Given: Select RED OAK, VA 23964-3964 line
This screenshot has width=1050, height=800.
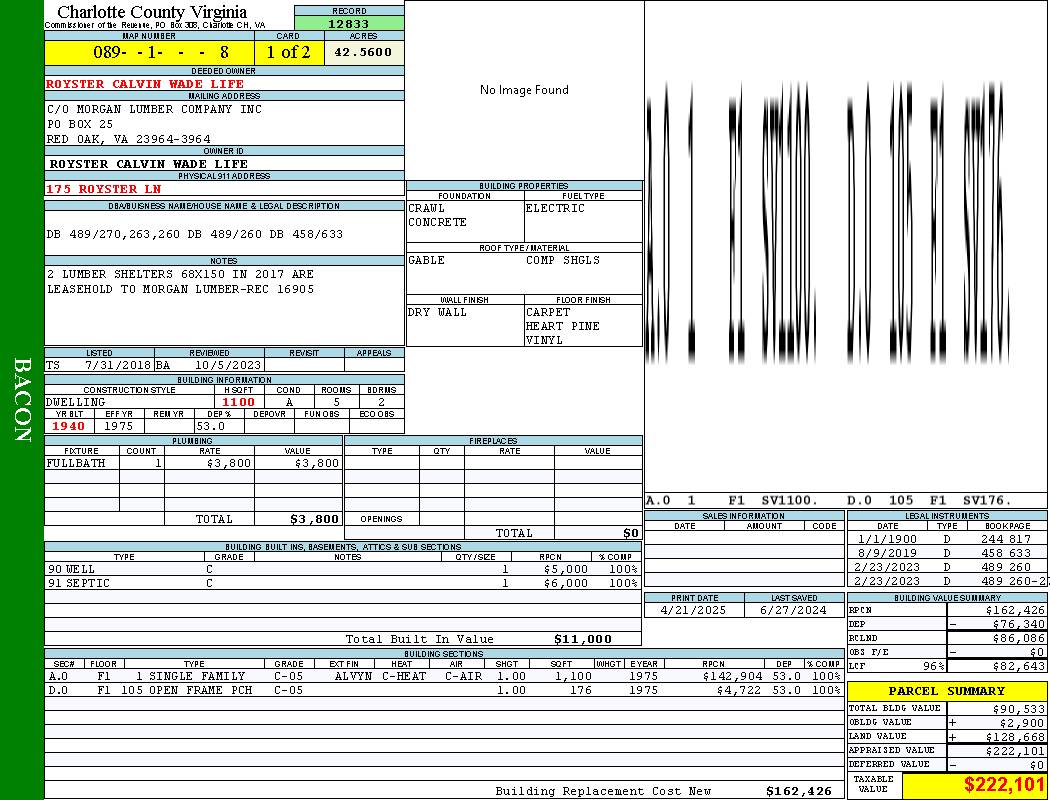Looking at the screenshot, I should (x=129, y=139).
